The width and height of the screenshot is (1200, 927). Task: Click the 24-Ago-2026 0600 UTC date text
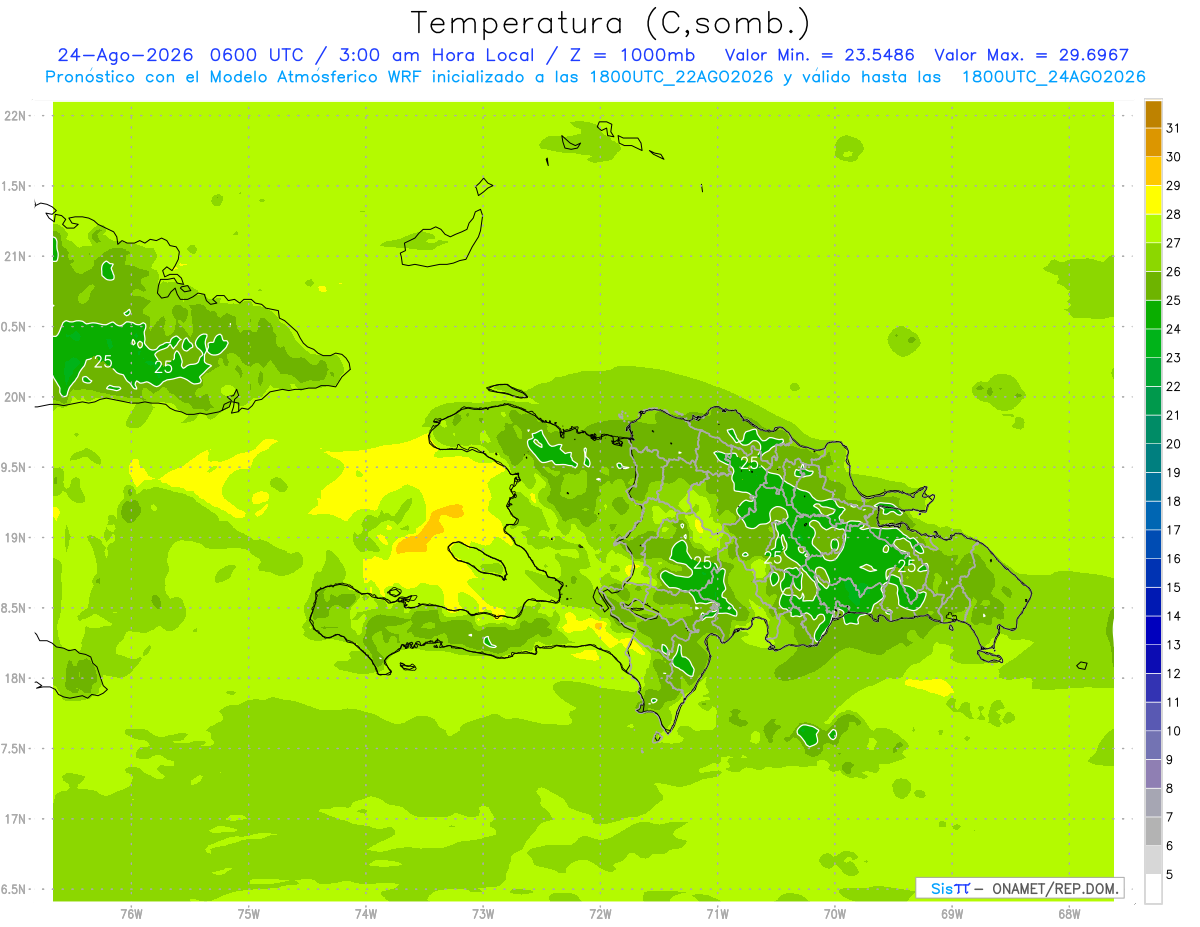pos(179,55)
